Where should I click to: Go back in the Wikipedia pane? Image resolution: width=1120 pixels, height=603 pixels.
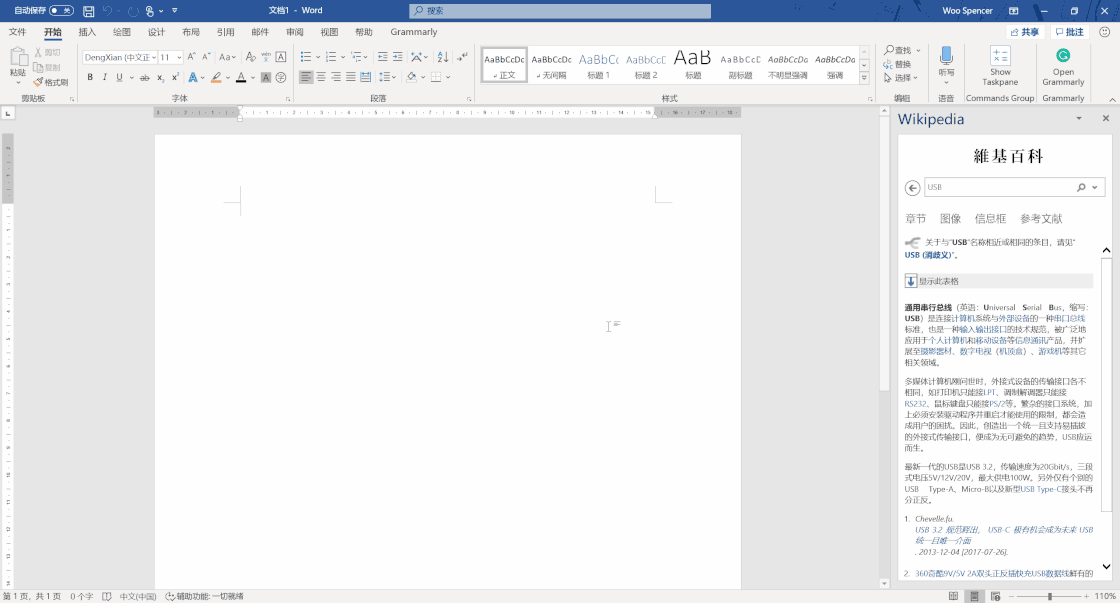(x=912, y=188)
